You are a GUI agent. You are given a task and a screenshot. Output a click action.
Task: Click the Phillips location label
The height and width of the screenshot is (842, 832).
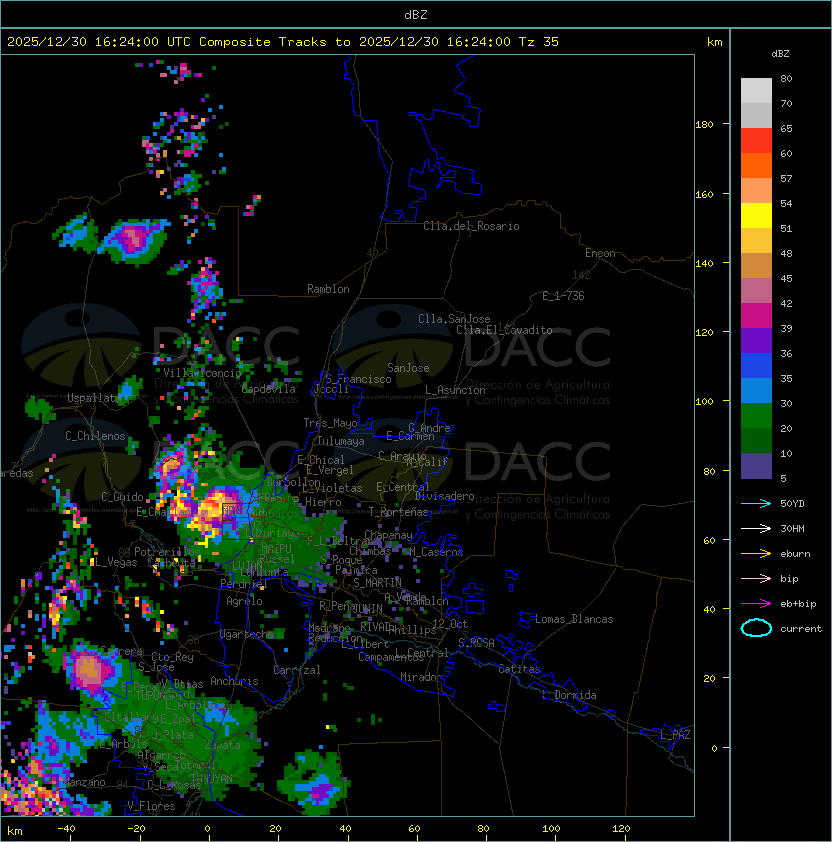412,630
